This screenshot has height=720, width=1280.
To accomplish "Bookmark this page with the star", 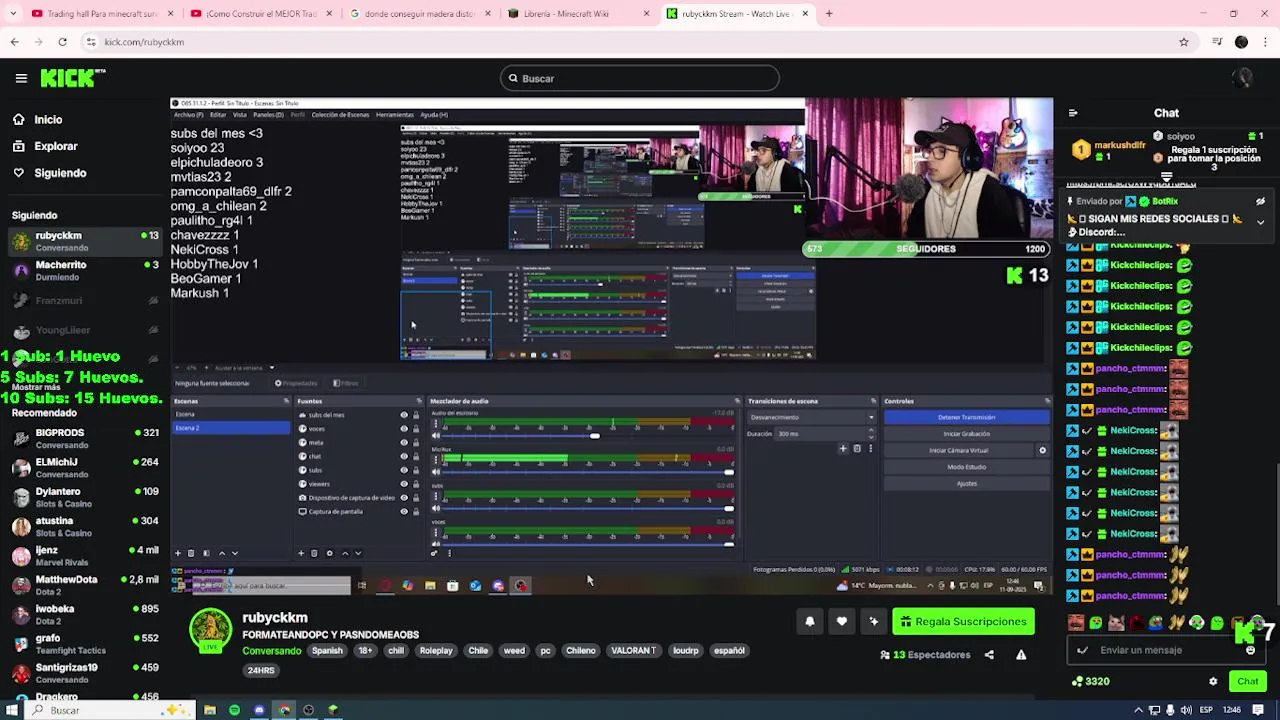I will [x=1184, y=42].
